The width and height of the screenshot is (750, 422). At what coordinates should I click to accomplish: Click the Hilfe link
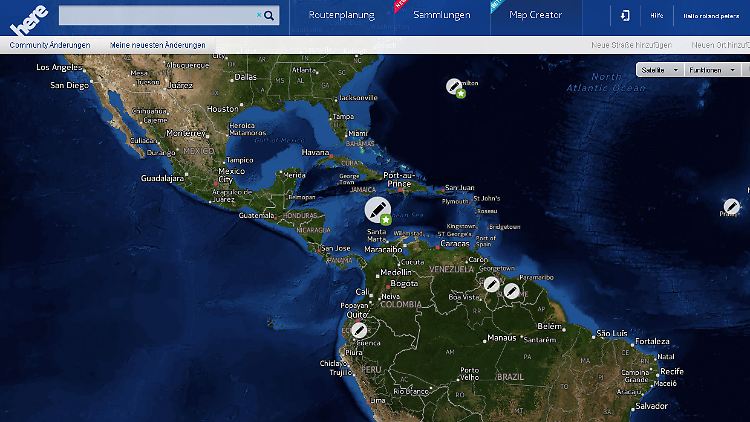(657, 16)
